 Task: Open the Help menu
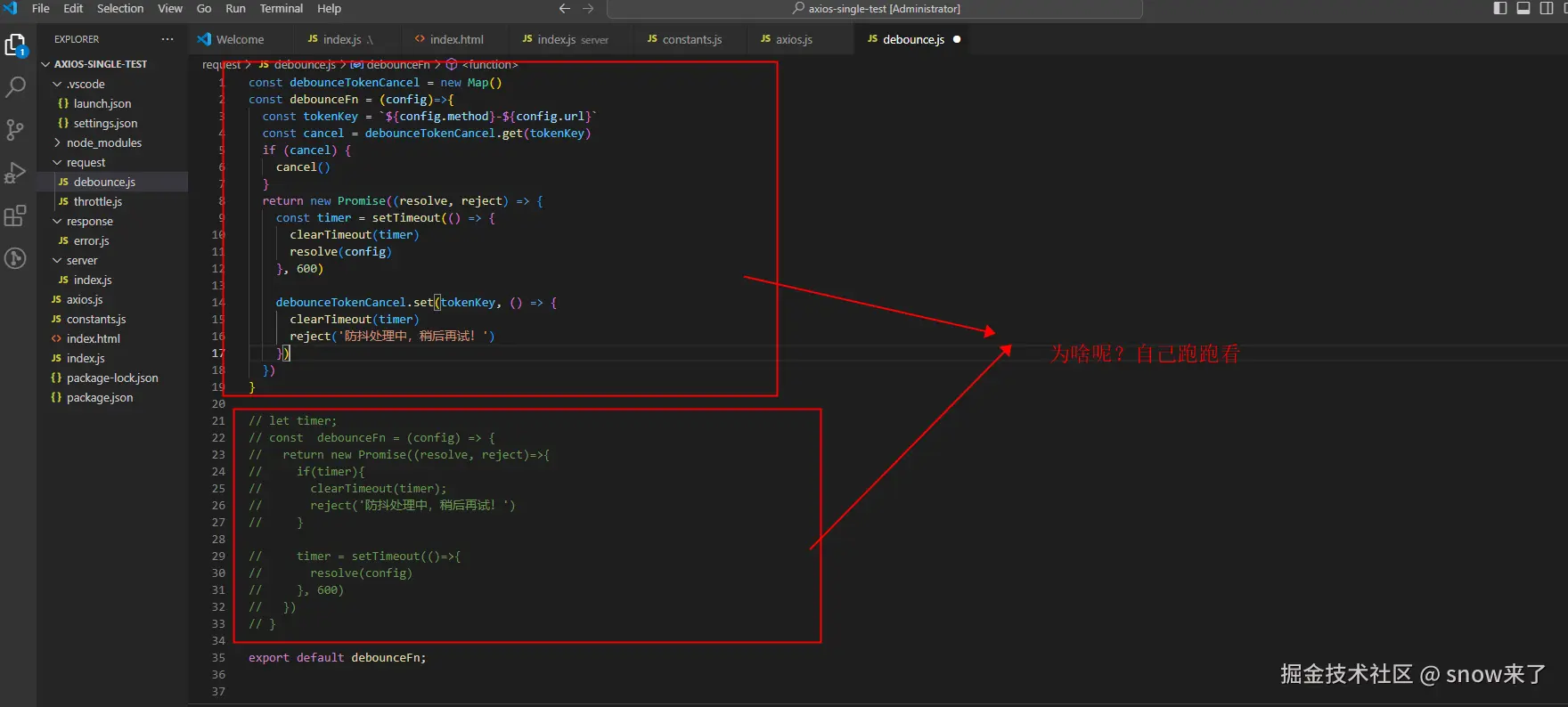tap(329, 9)
